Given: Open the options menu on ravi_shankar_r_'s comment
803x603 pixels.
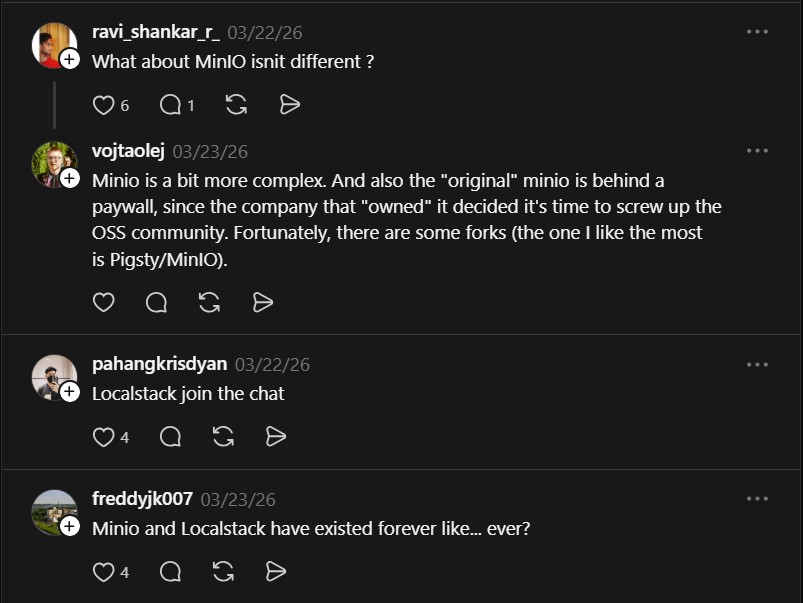Looking at the screenshot, I should (x=756, y=33).
